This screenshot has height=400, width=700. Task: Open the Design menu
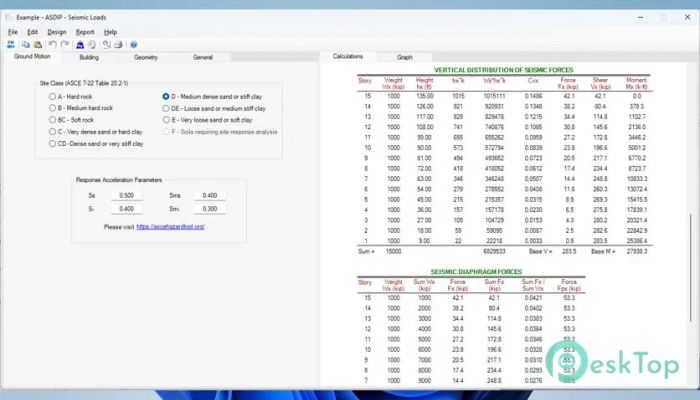click(x=56, y=32)
